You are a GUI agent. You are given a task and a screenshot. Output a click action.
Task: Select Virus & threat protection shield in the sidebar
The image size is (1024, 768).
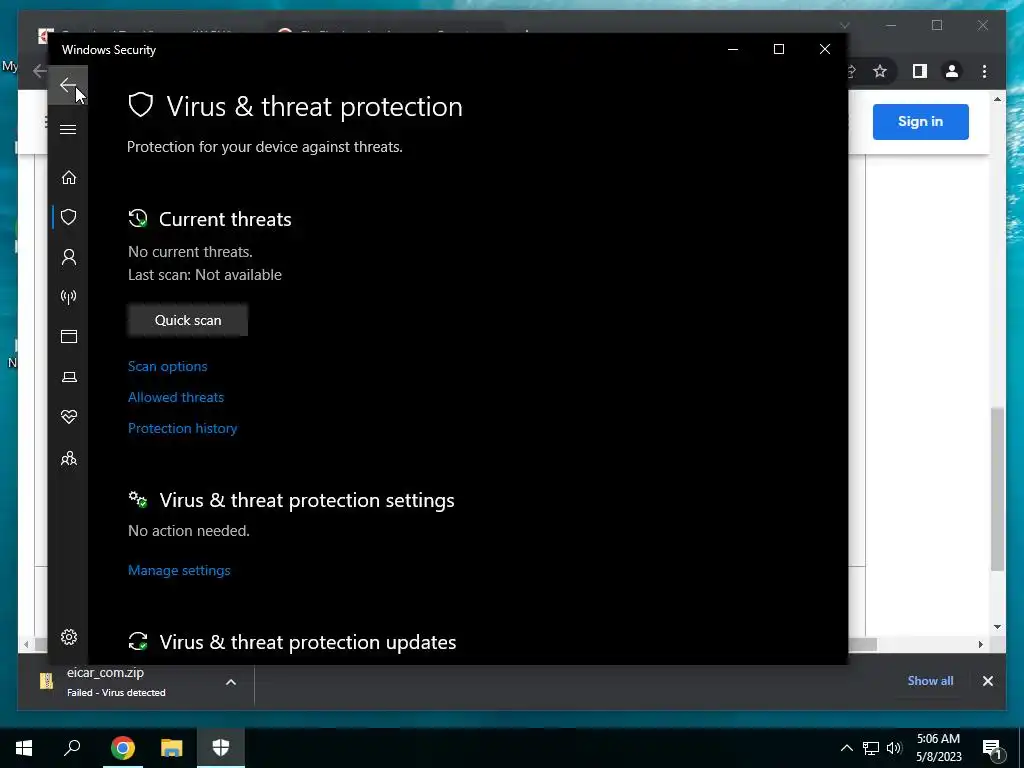69,217
